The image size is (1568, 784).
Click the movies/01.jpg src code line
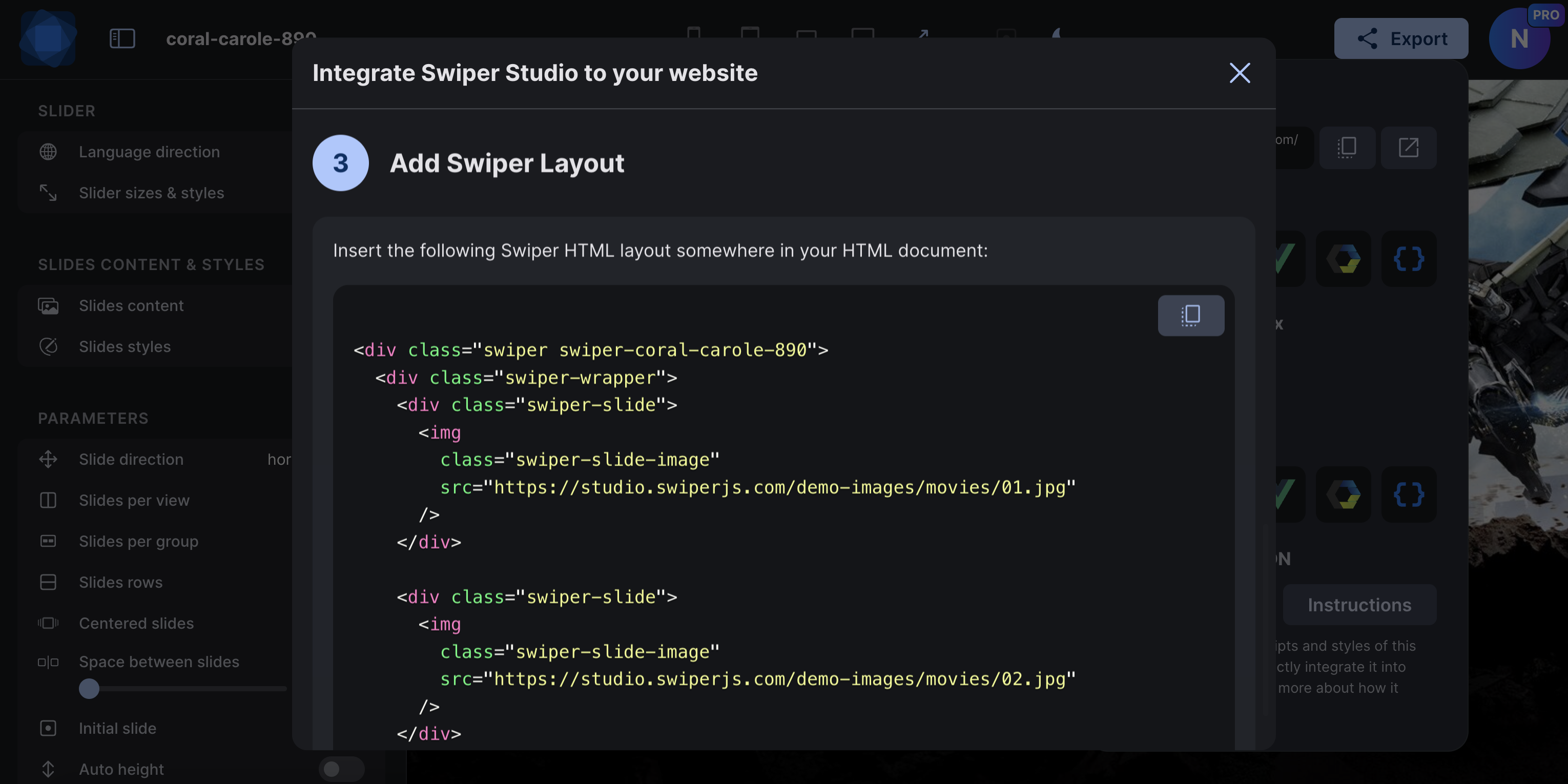758,487
